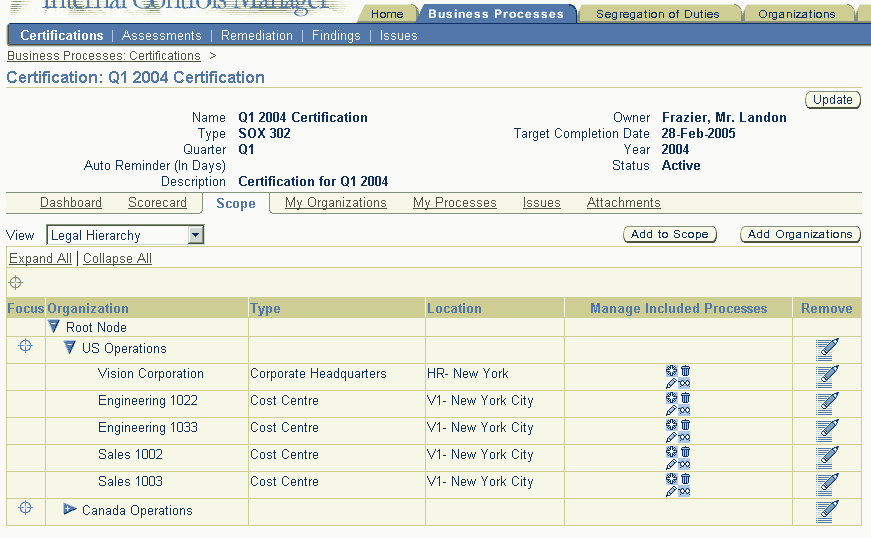Go to the Home tab
The height and width of the screenshot is (538, 871).
[x=387, y=14]
